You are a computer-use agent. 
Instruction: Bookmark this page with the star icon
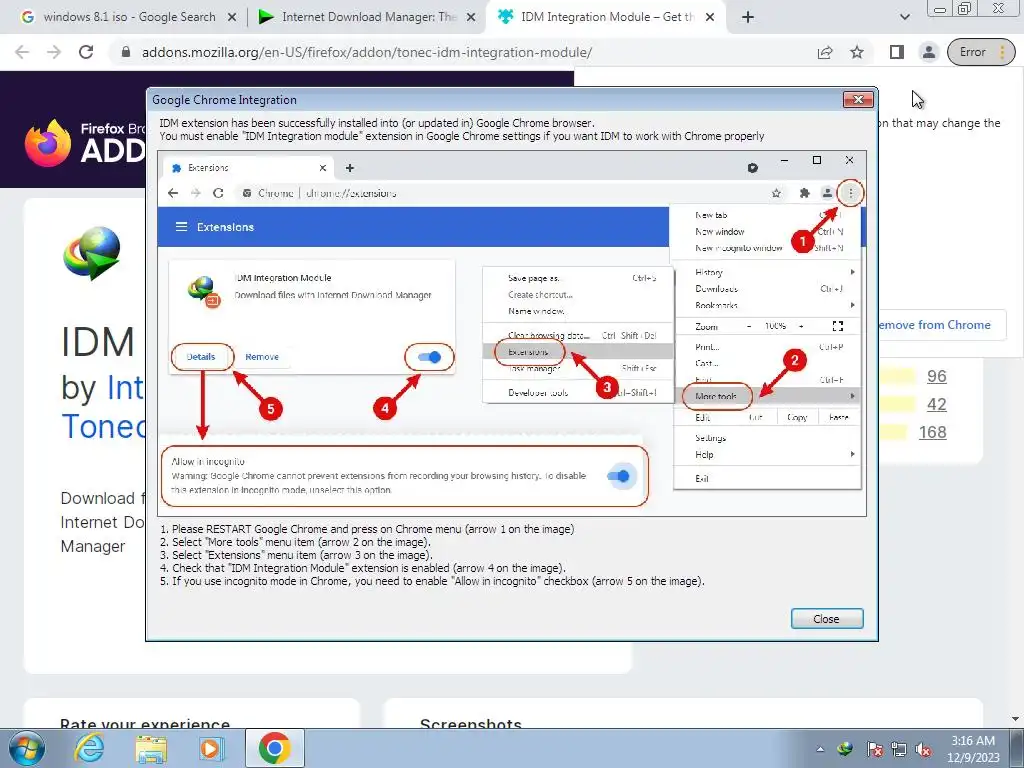857,52
